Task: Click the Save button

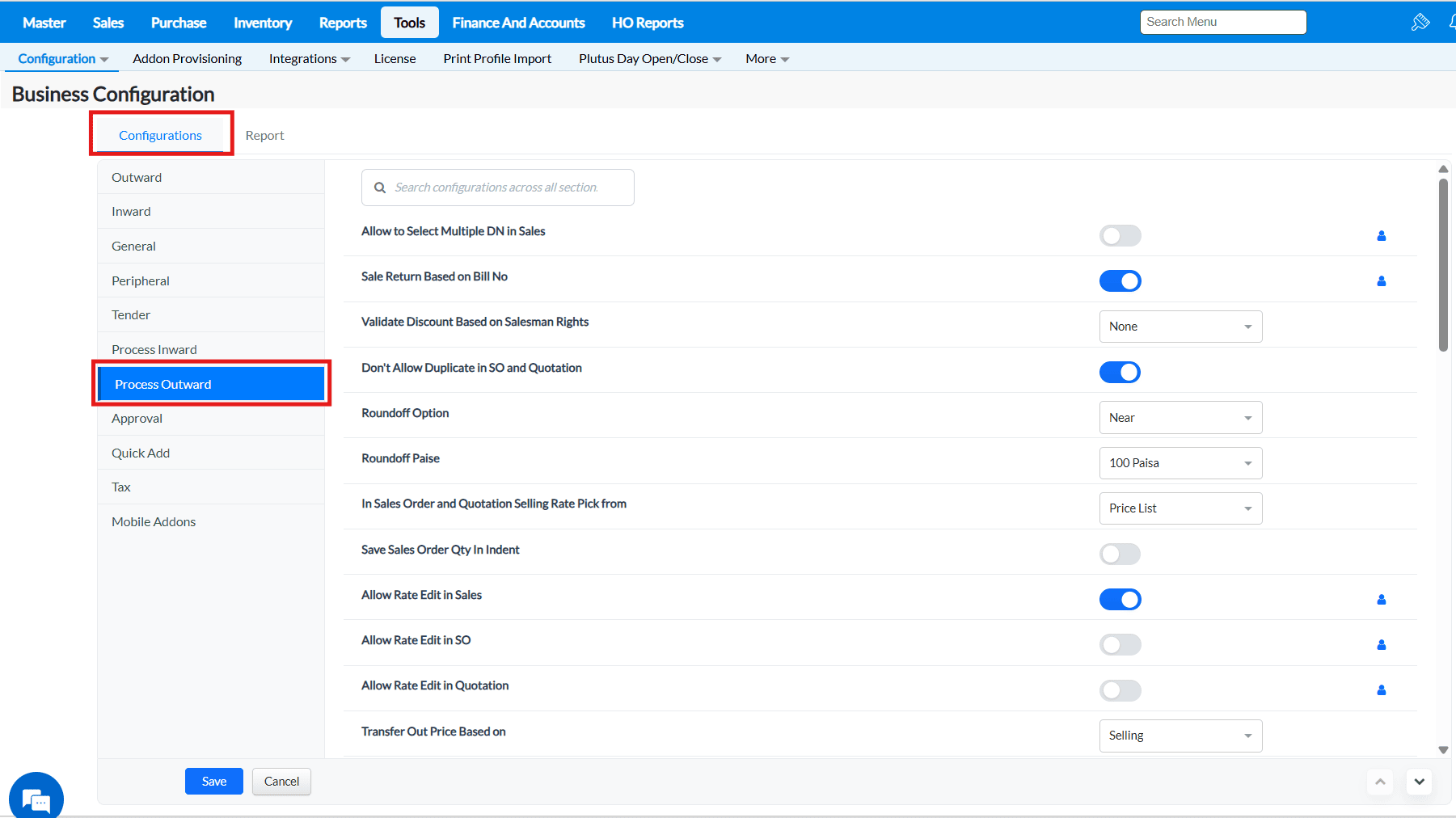Action: [214, 782]
